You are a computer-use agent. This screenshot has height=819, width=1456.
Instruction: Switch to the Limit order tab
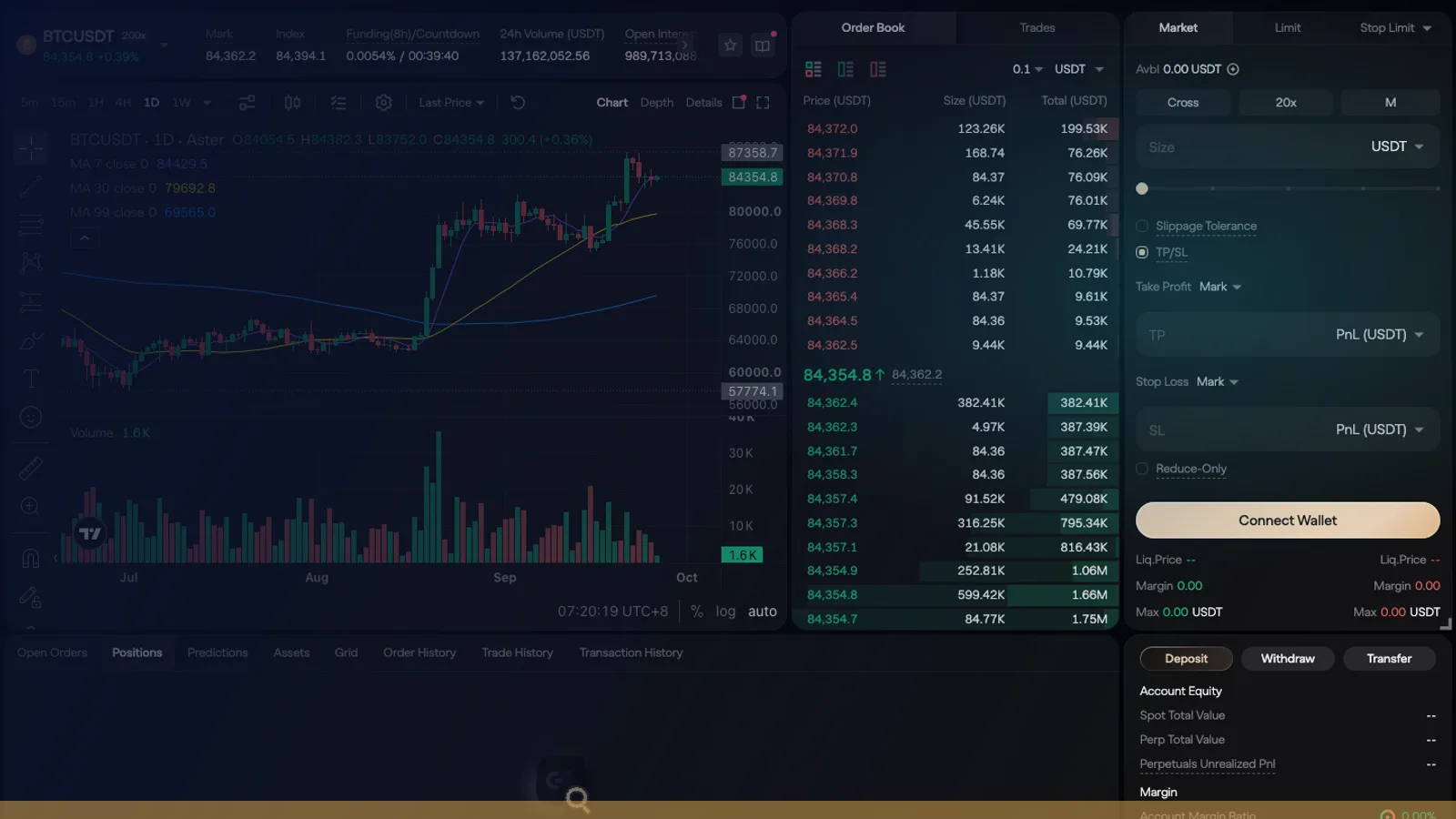(x=1288, y=28)
